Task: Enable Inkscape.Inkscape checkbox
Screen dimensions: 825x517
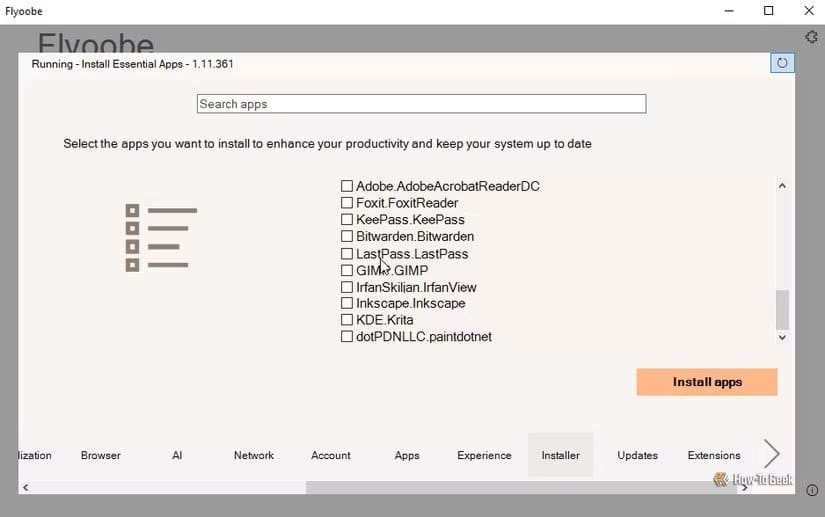Action: pyautogui.click(x=347, y=303)
